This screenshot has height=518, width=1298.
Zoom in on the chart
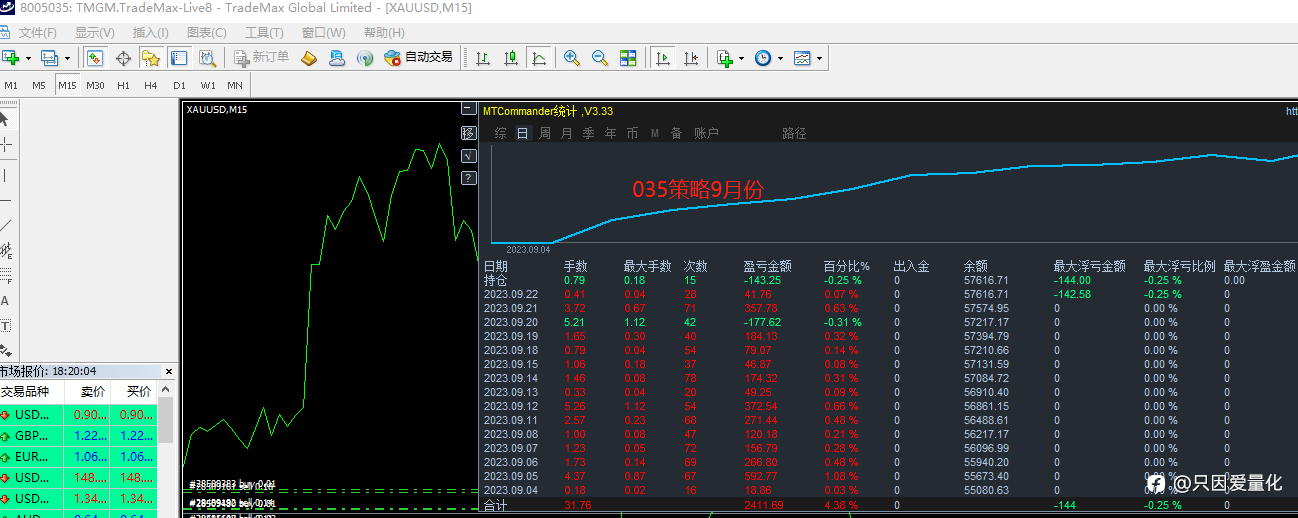click(572, 58)
